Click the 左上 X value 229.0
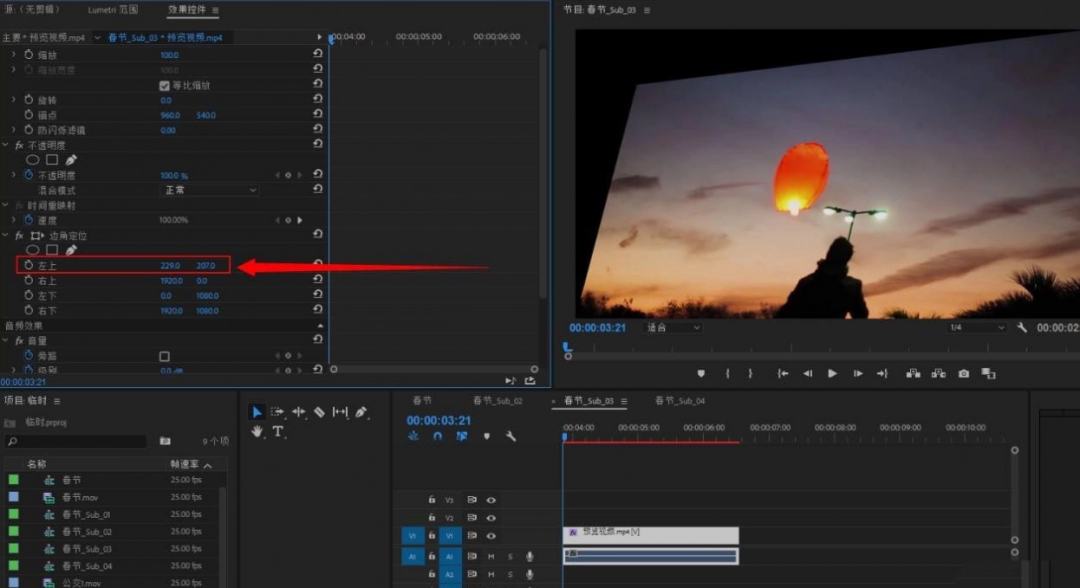Viewport: 1080px width, 588px height. click(170, 265)
